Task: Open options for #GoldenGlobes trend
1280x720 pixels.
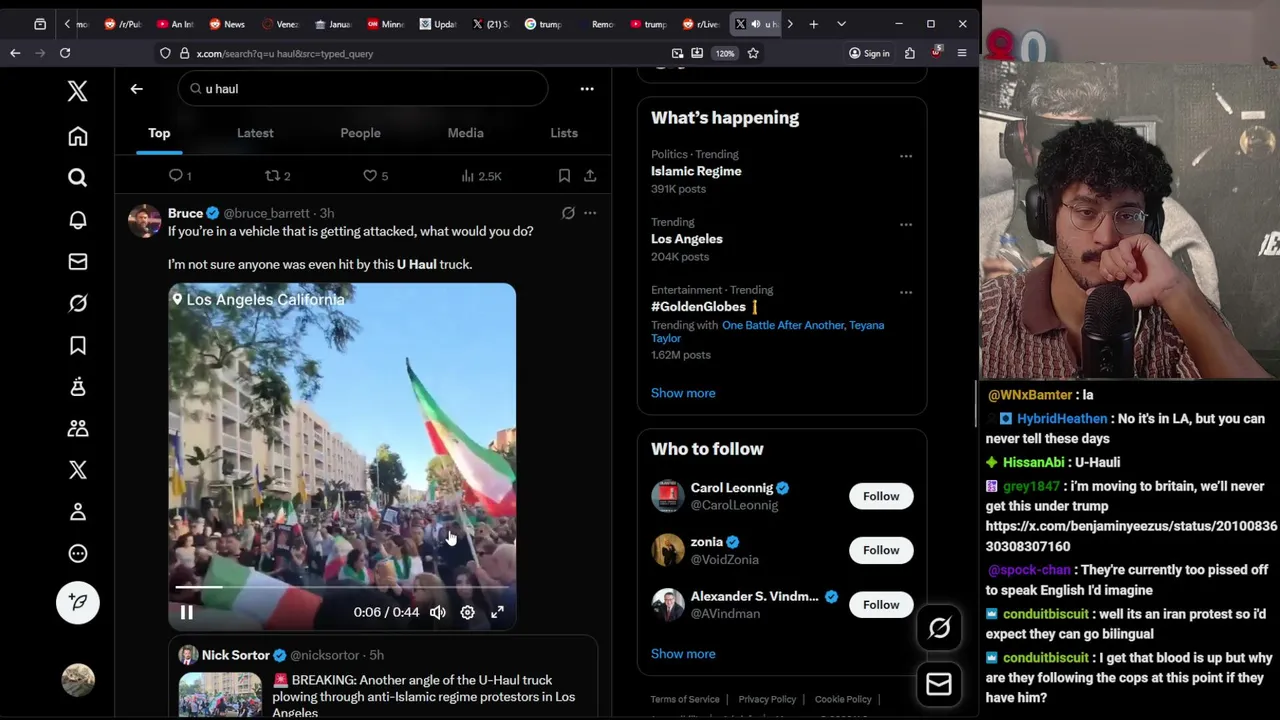Action: tap(905, 292)
